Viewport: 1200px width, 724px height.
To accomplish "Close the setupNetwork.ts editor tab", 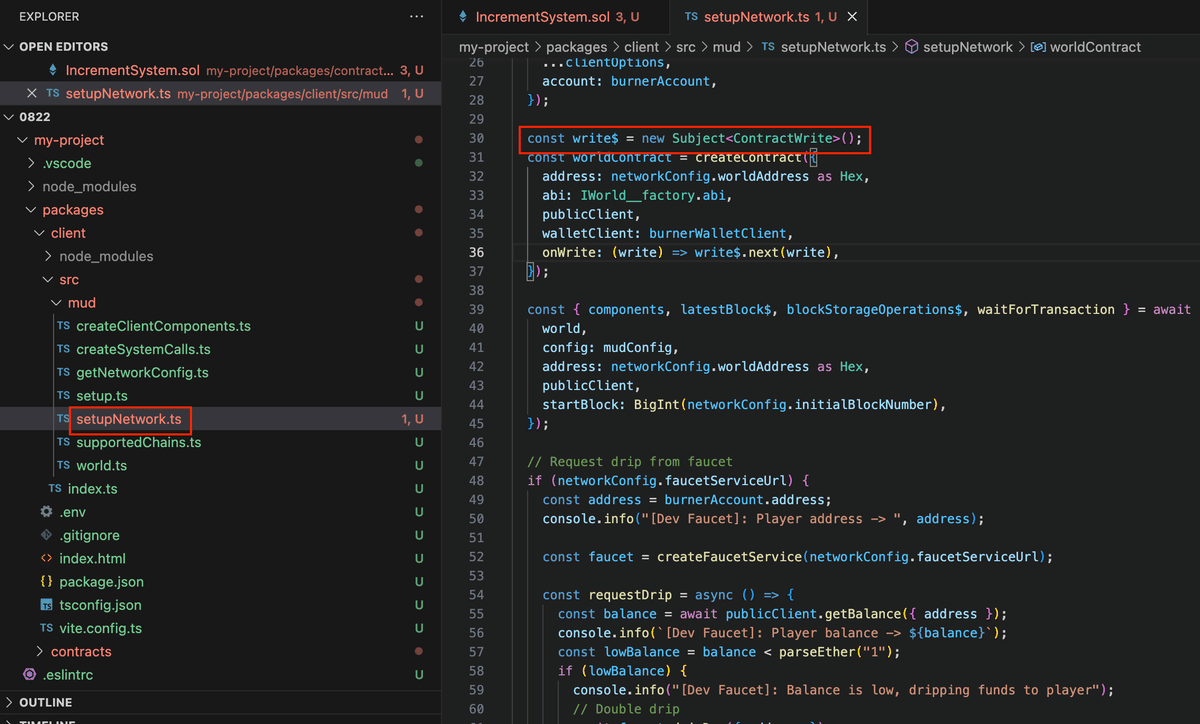I will tap(852, 17).
